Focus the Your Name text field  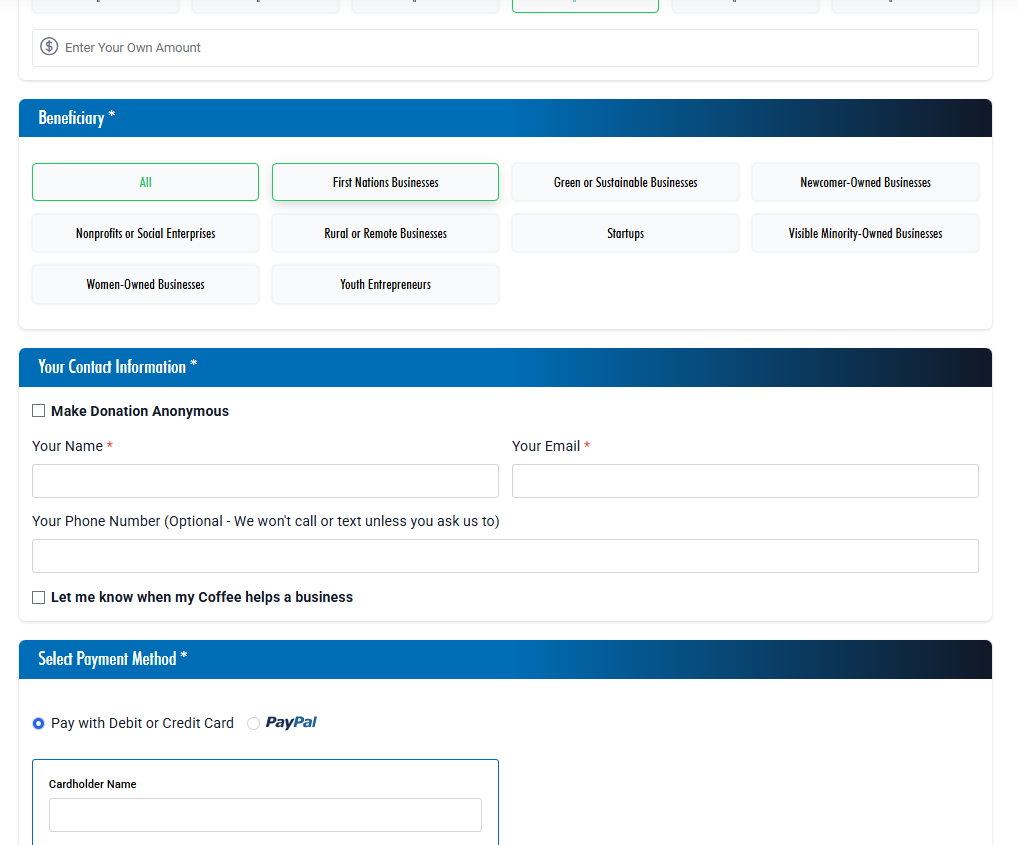click(x=265, y=481)
